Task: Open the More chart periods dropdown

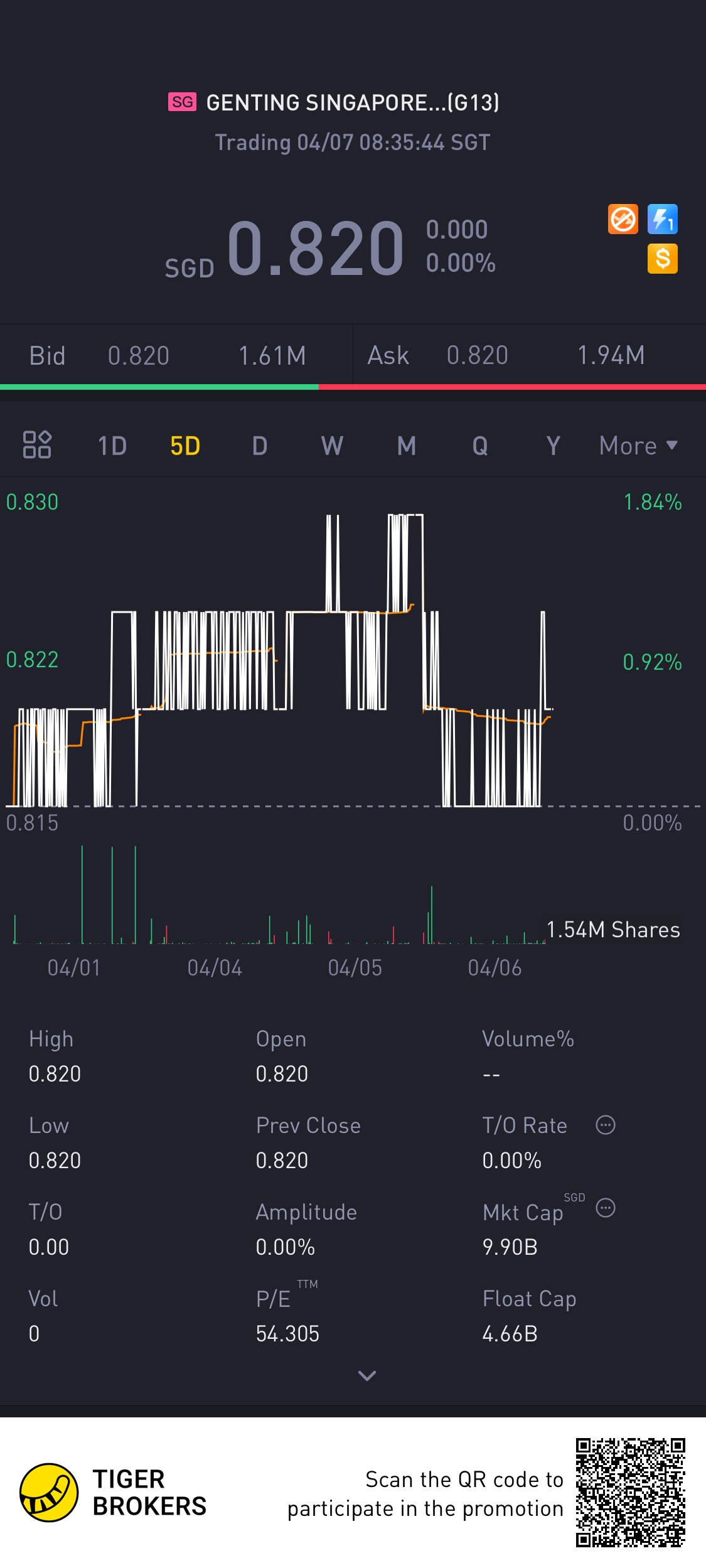Action: [x=638, y=446]
